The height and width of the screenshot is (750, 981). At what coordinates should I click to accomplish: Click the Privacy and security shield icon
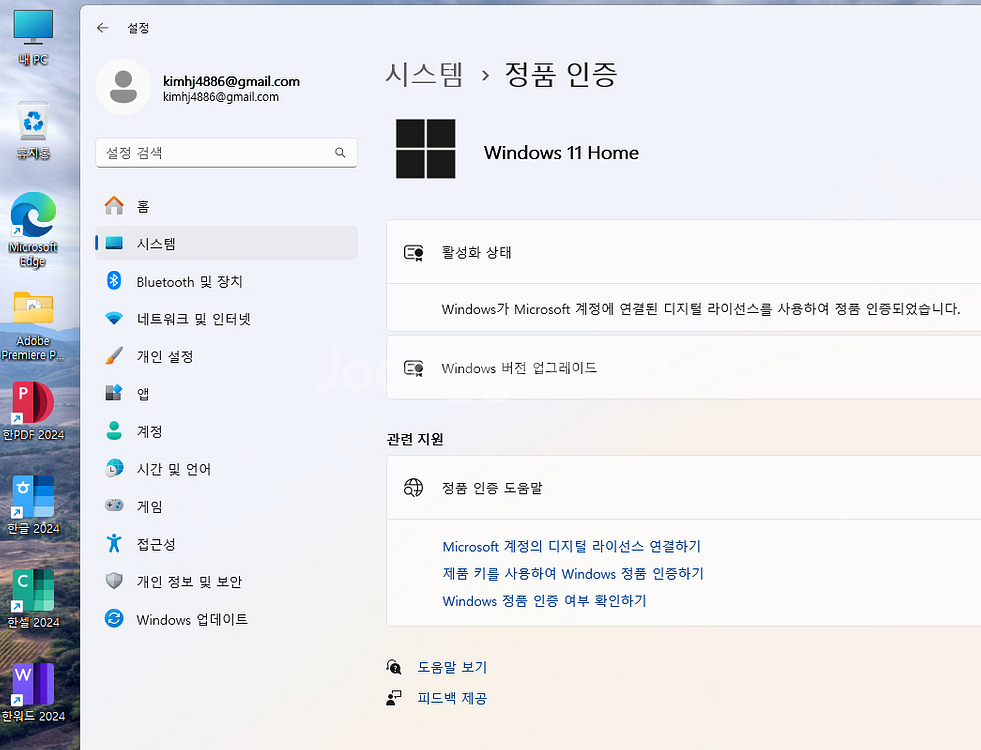click(x=114, y=581)
